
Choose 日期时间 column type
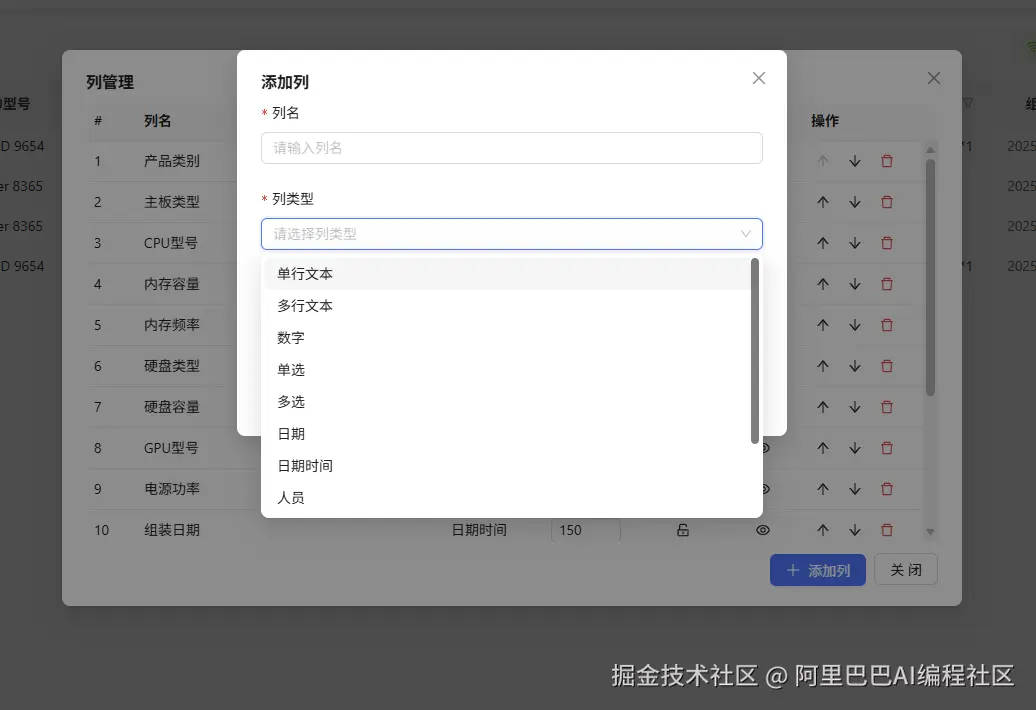(507, 466)
